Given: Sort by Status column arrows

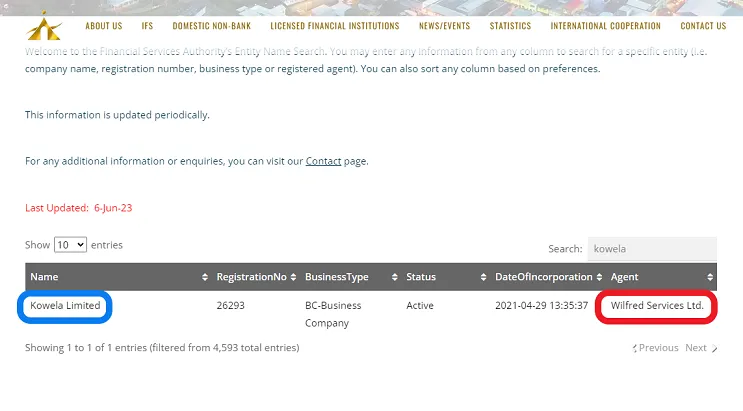Looking at the screenshot, I should [483, 277].
